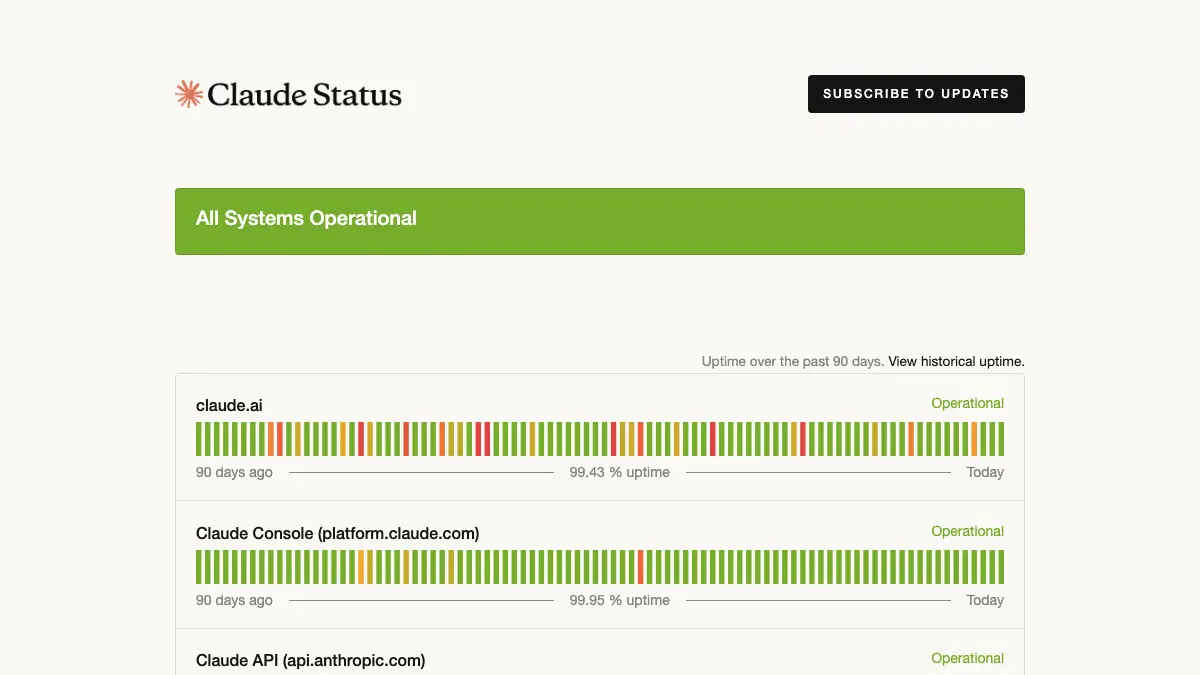
Task: Click the first uptime bar for Claude Console
Action: click(199, 567)
